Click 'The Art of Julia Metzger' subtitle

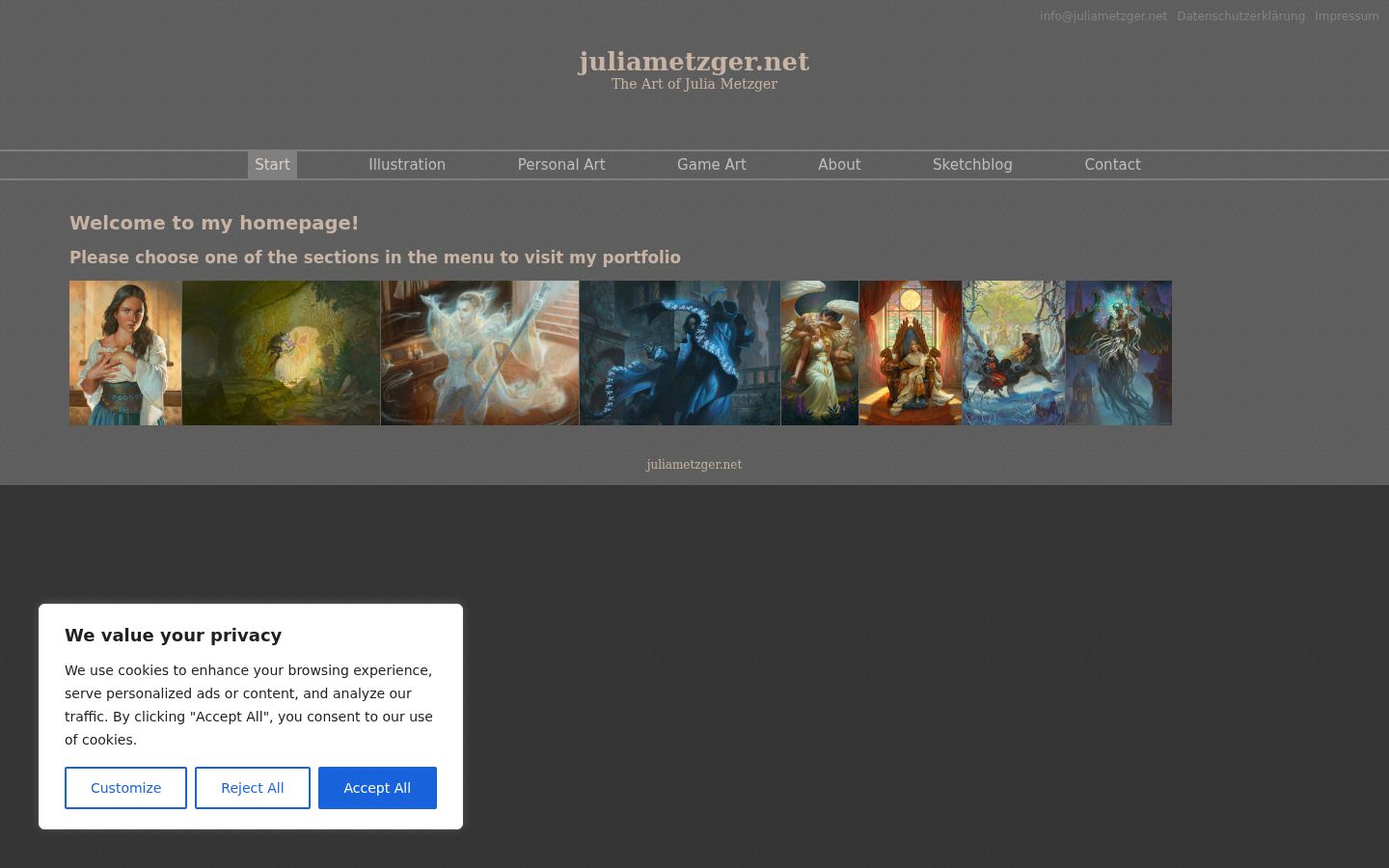(x=694, y=84)
